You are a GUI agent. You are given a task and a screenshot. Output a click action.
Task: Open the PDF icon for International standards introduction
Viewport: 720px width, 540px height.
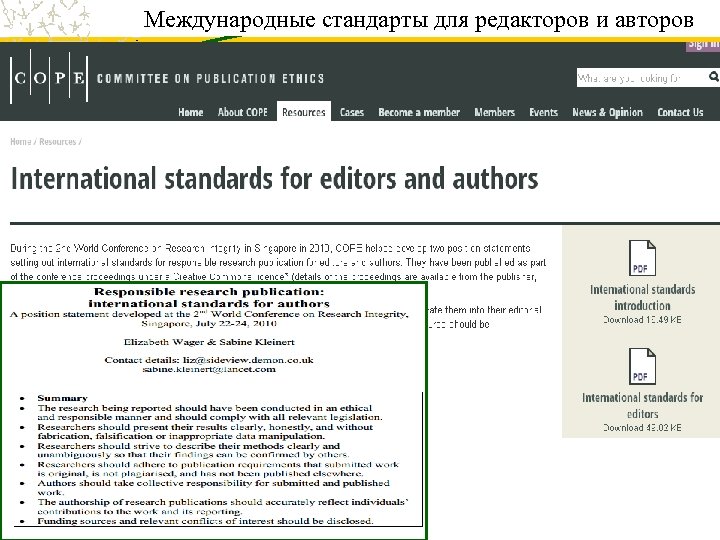[x=642, y=258]
